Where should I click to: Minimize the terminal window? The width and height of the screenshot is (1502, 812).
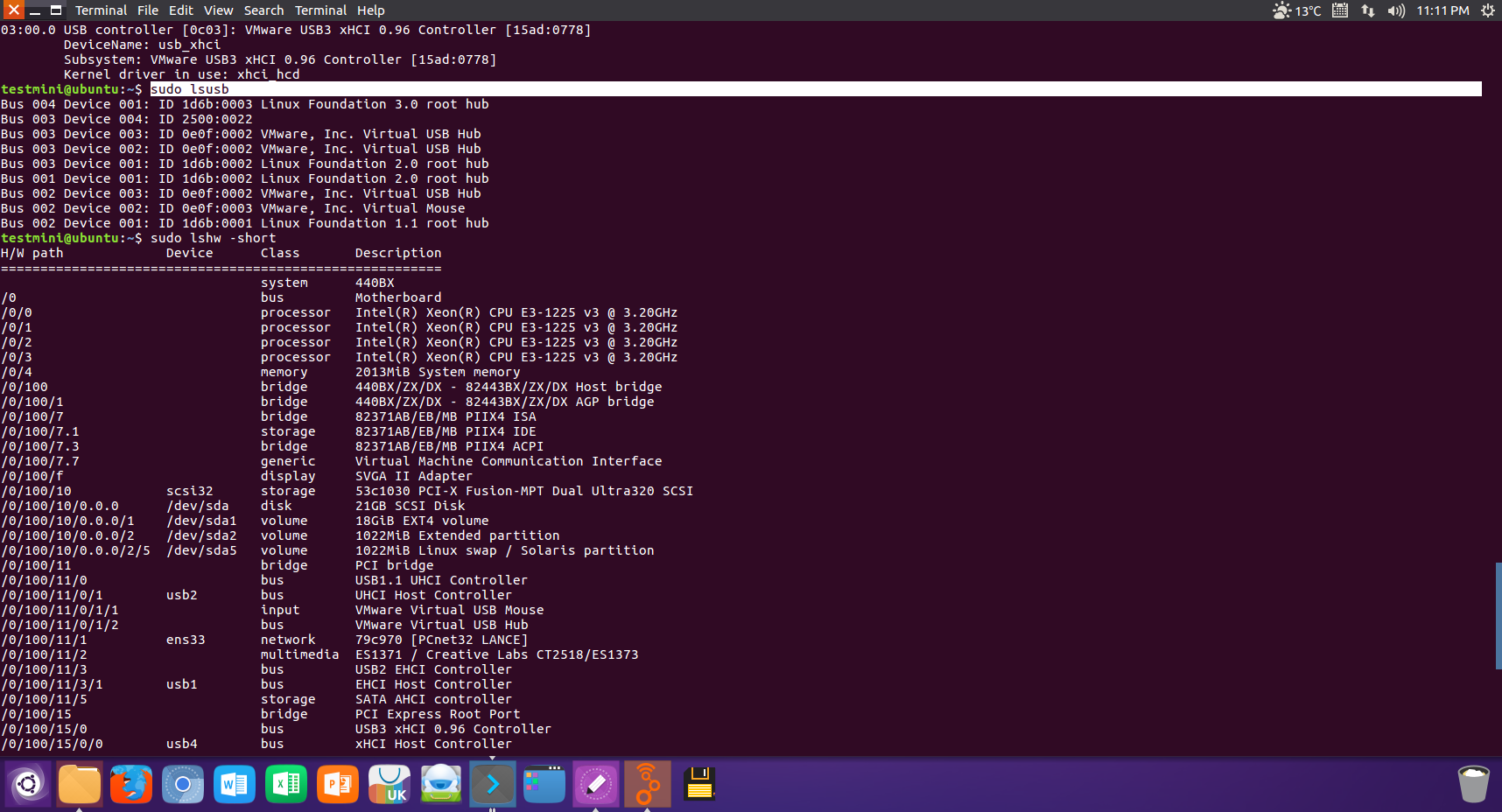[35, 10]
